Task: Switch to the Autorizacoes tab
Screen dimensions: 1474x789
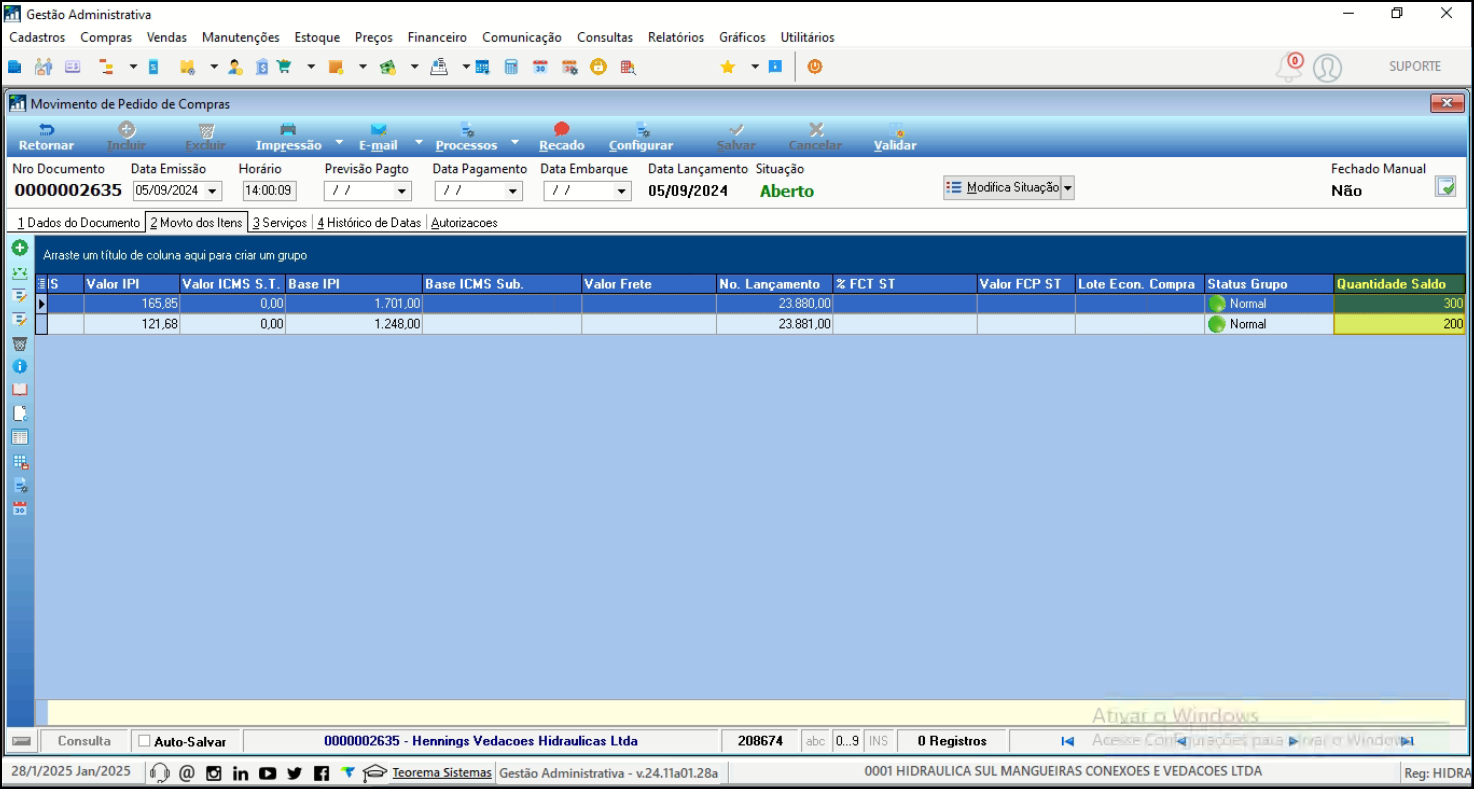Action: click(464, 223)
